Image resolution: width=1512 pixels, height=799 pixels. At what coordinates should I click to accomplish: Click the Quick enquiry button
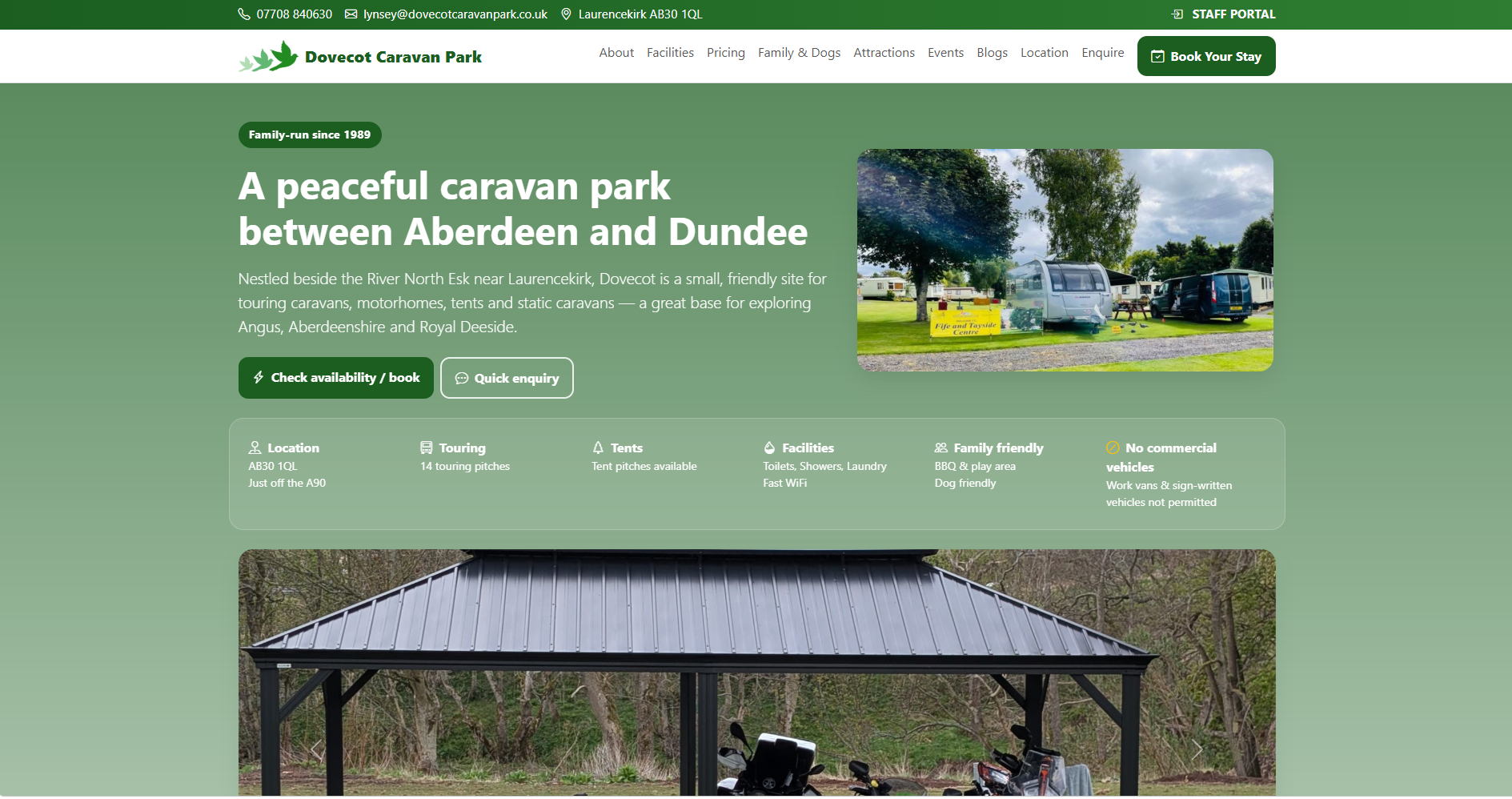[x=507, y=378]
